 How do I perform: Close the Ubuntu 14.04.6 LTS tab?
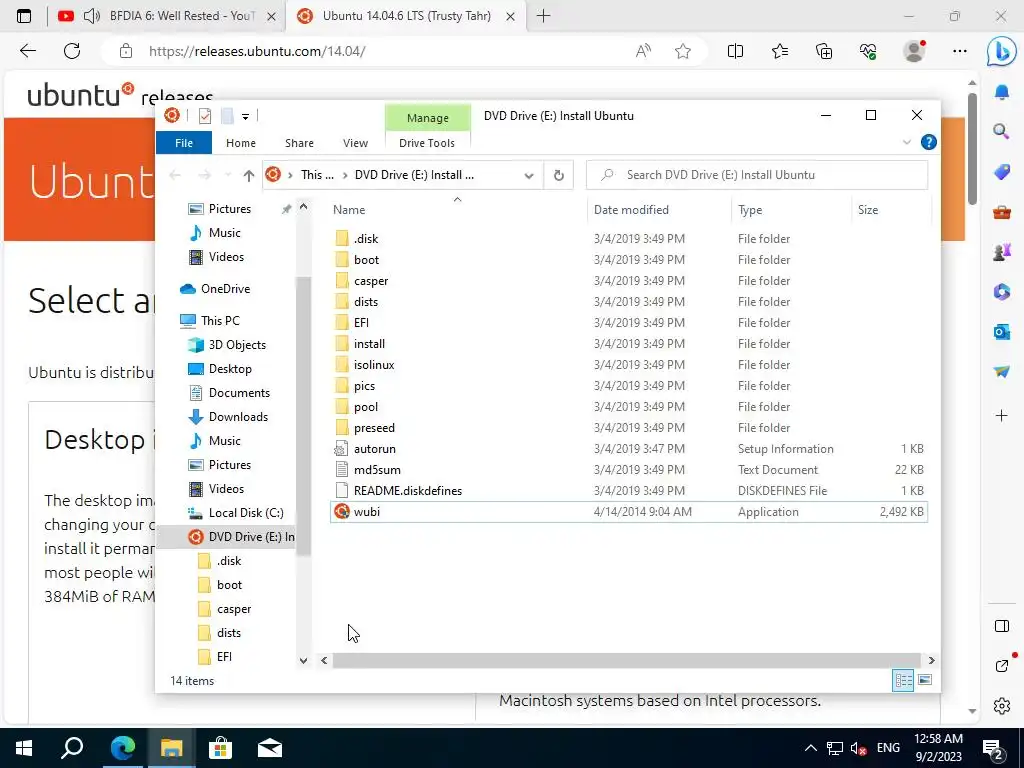click(511, 16)
